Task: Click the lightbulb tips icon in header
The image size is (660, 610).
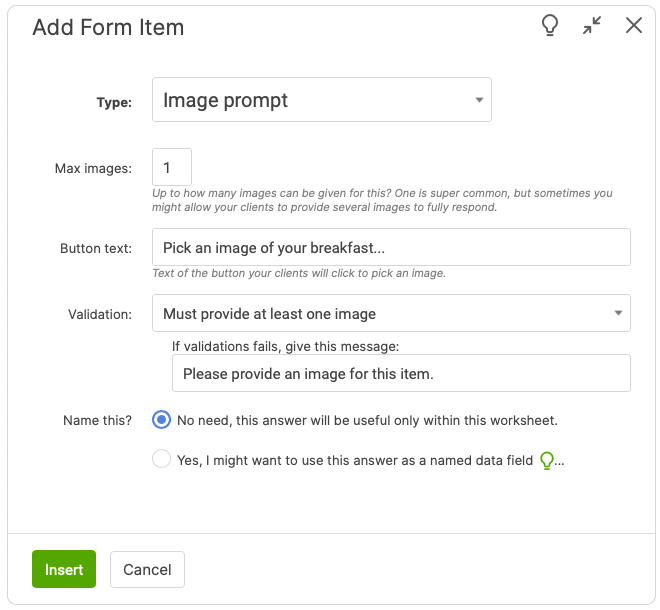Action: pyautogui.click(x=549, y=26)
